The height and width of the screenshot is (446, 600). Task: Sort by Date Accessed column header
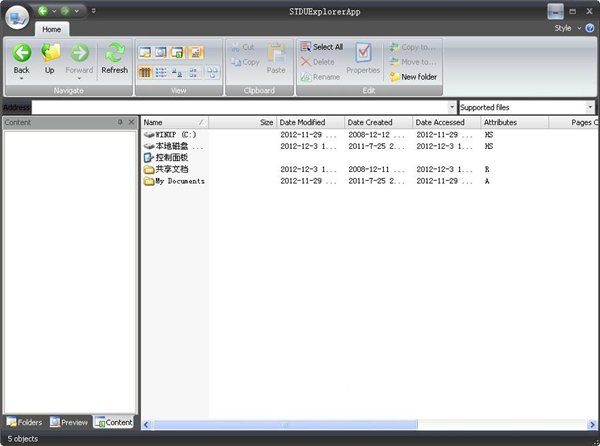447,122
